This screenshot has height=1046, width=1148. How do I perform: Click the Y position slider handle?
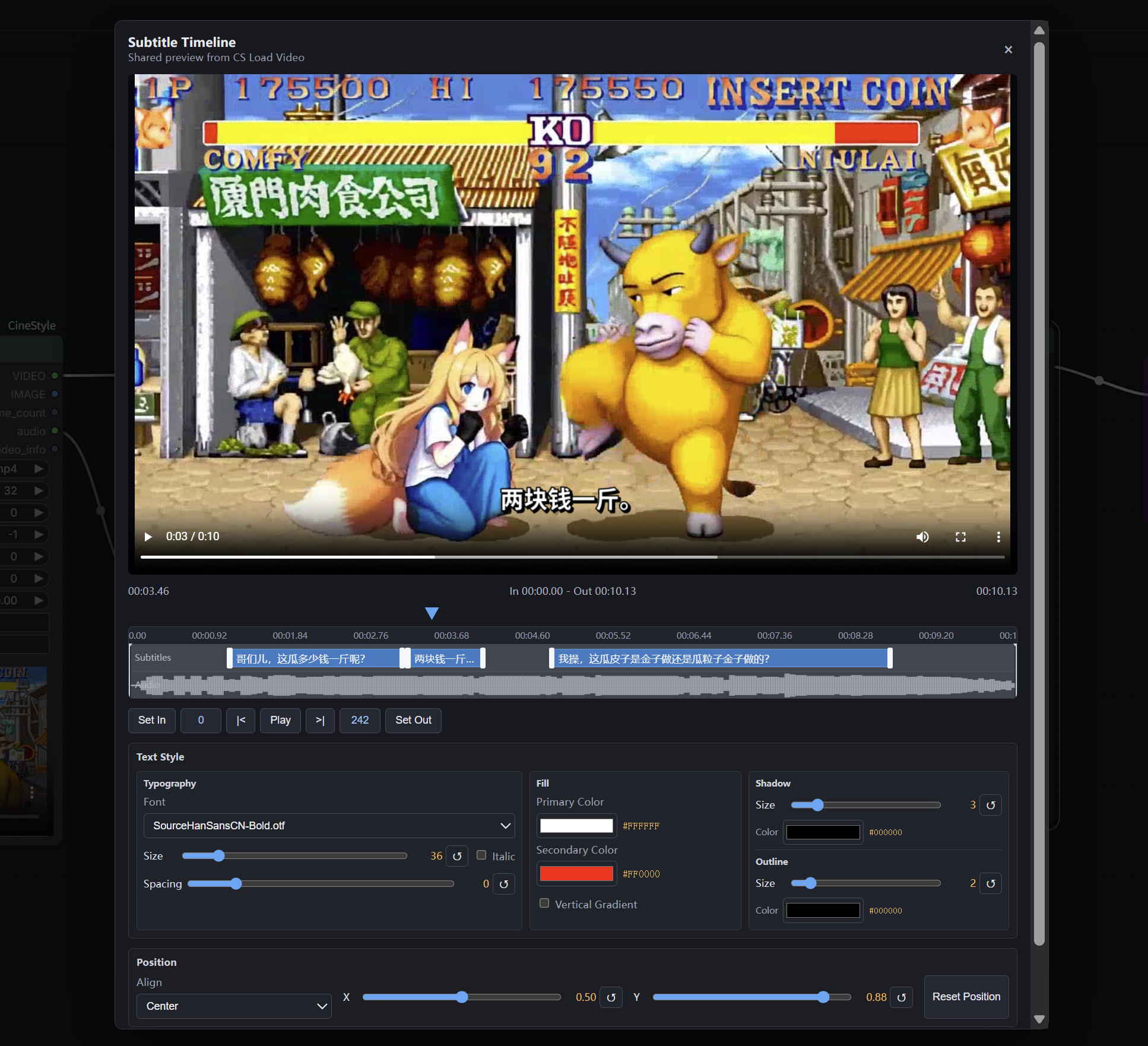(823, 997)
